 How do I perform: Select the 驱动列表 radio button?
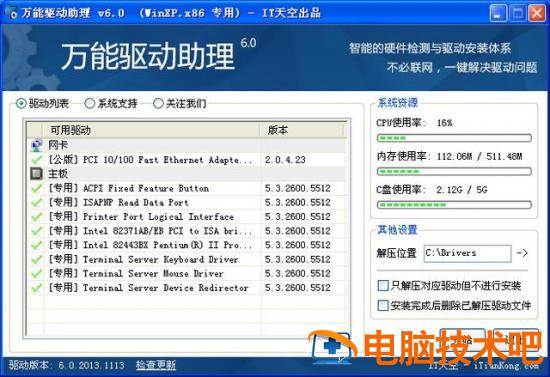21,103
